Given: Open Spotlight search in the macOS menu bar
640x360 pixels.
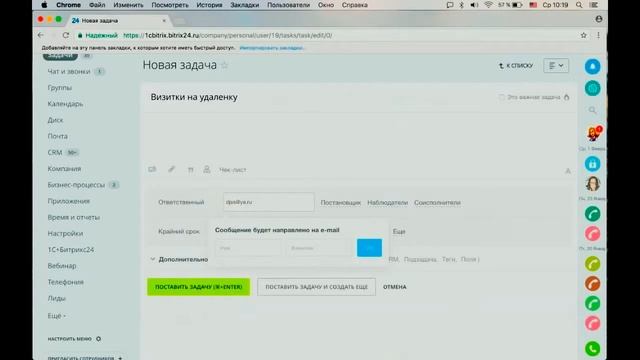Looking at the screenshot, I should coord(579,5).
